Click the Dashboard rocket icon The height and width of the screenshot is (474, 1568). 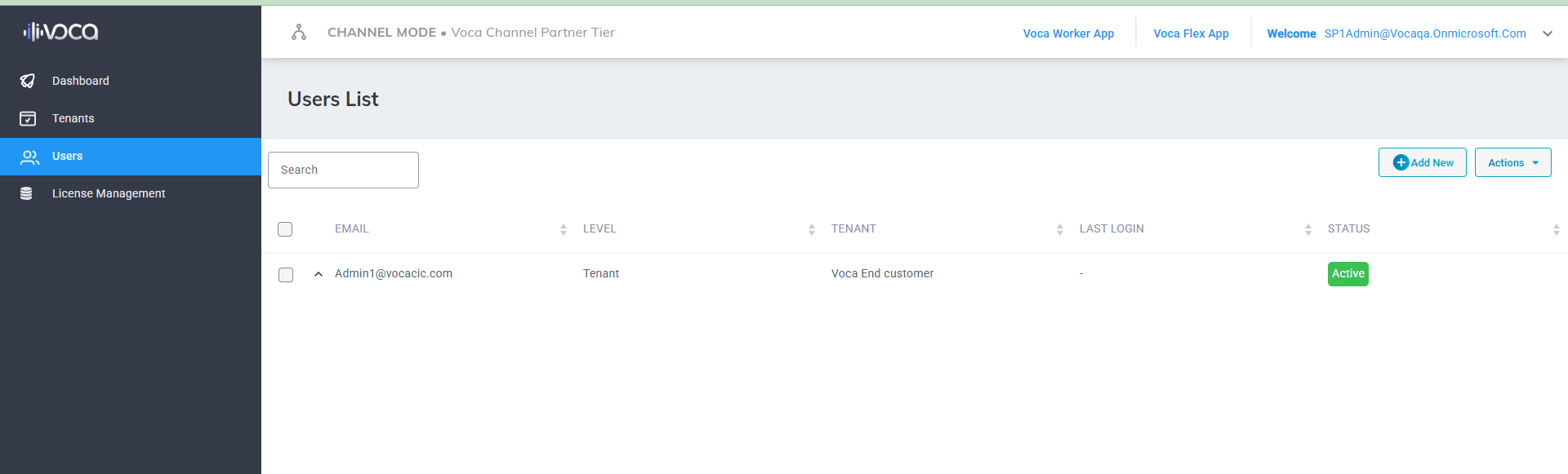click(28, 81)
